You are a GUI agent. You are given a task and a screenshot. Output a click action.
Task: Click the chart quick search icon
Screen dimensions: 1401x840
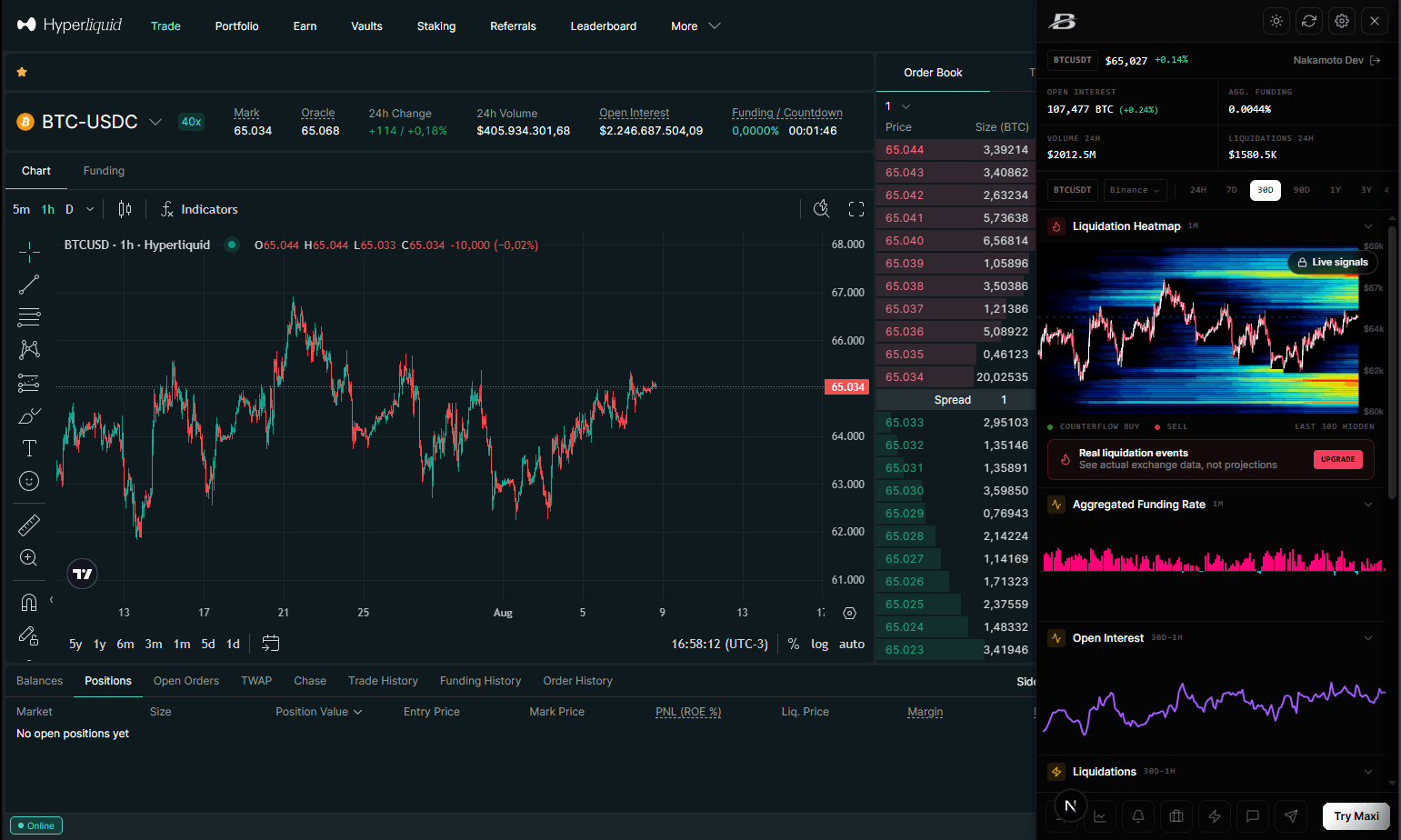[x=821, y=209]
